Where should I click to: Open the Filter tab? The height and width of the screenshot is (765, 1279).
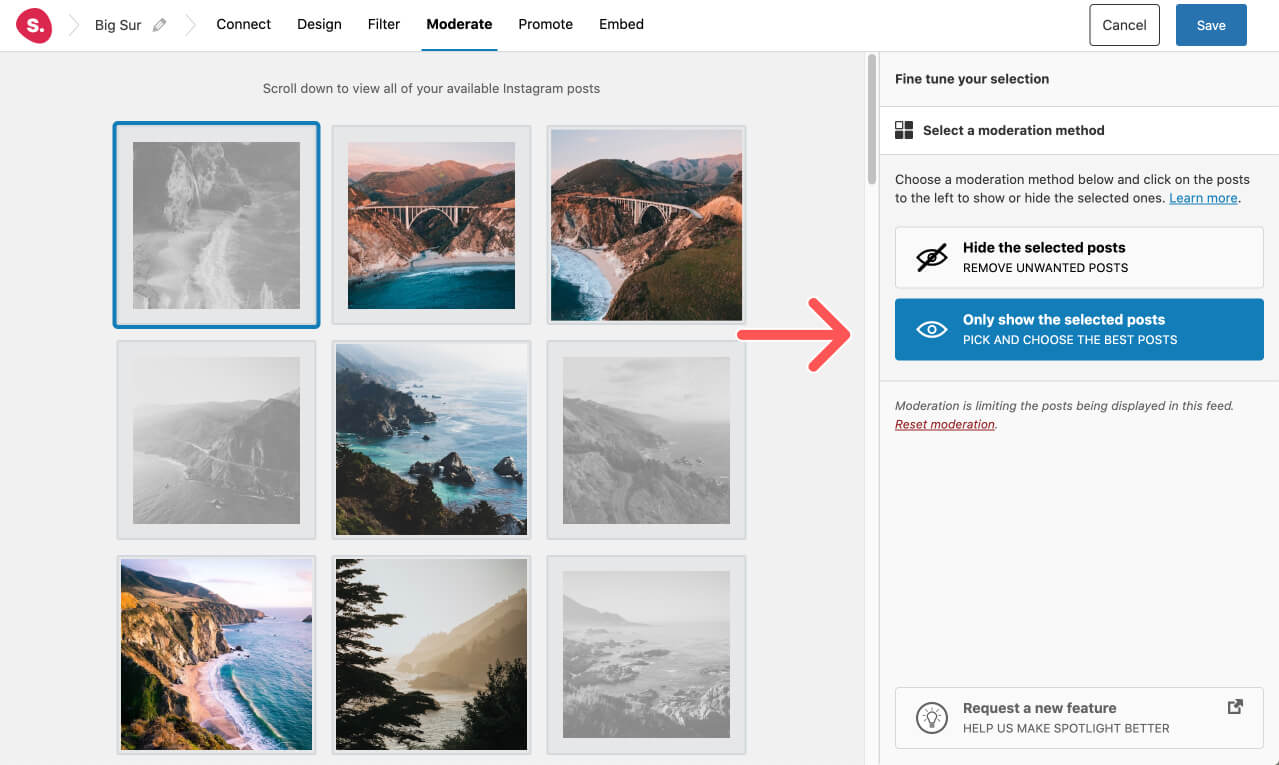(x=384, y=24)
